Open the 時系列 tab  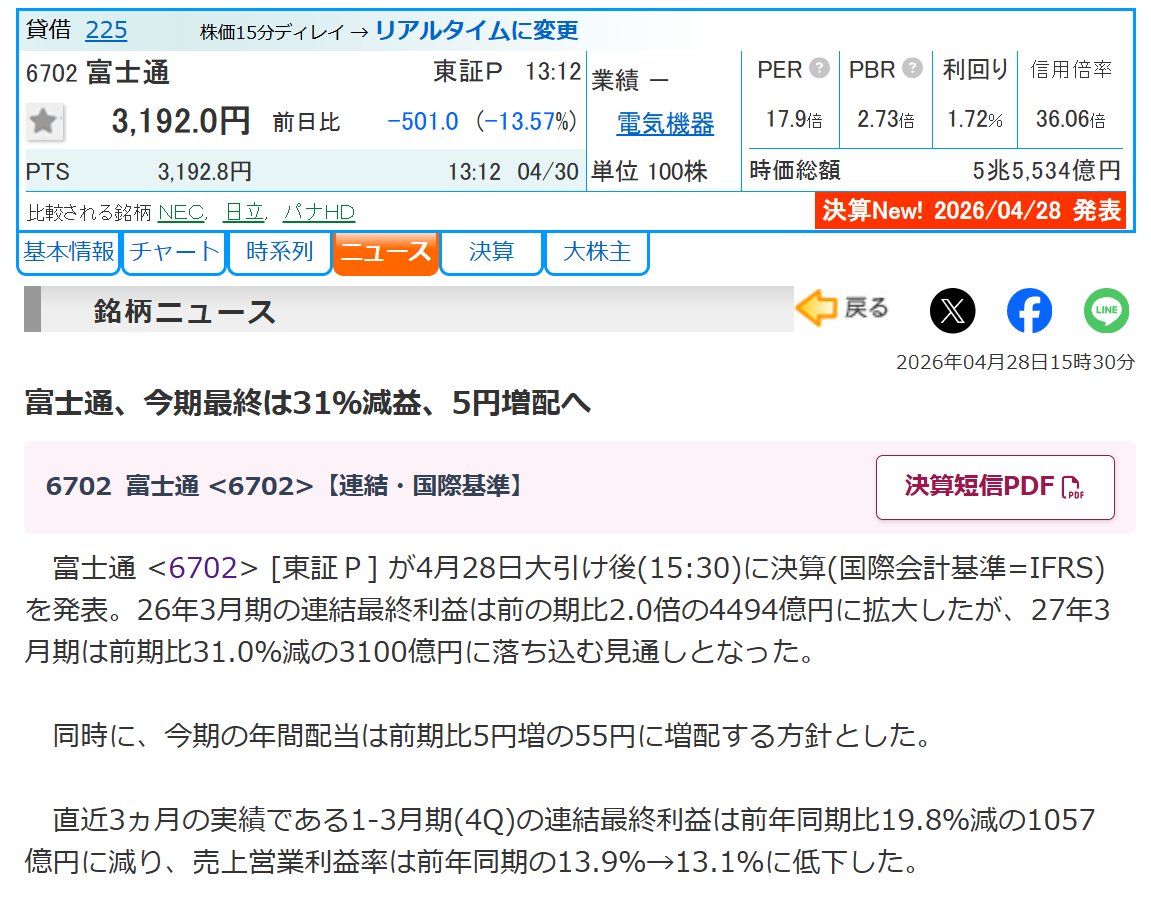click(x=280, y=253)
